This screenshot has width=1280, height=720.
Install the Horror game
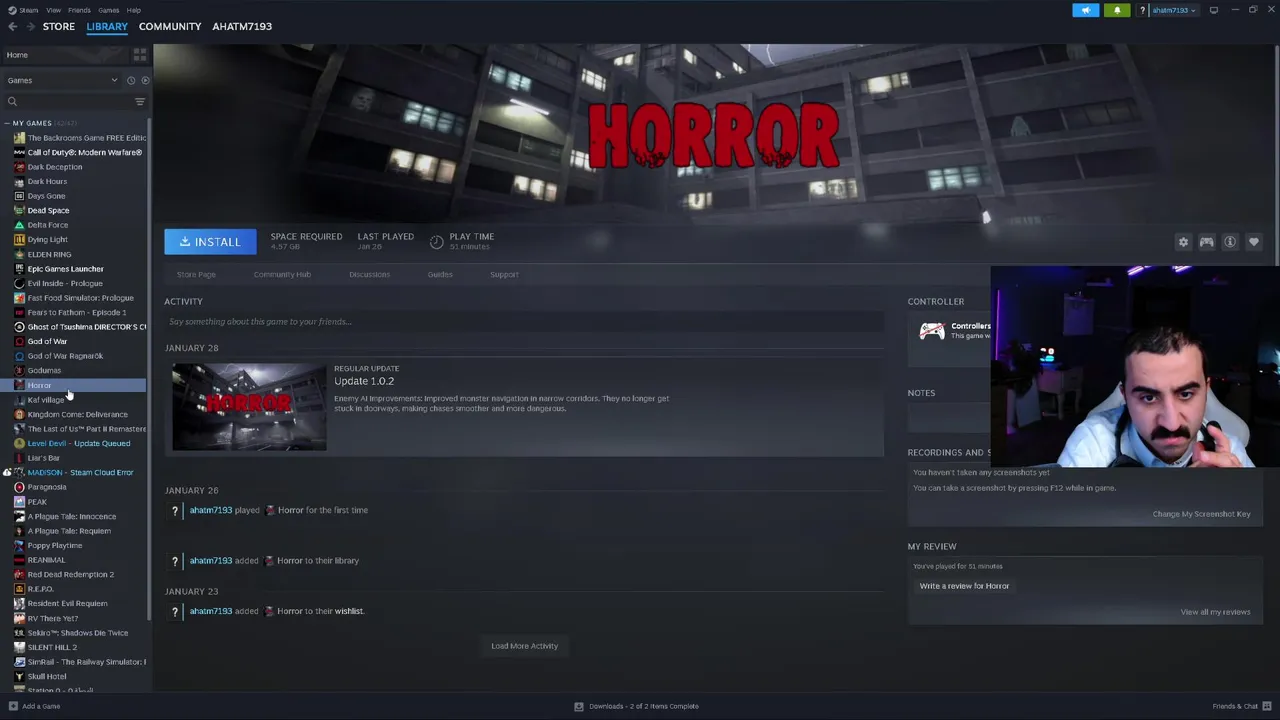tap(210, 241)
